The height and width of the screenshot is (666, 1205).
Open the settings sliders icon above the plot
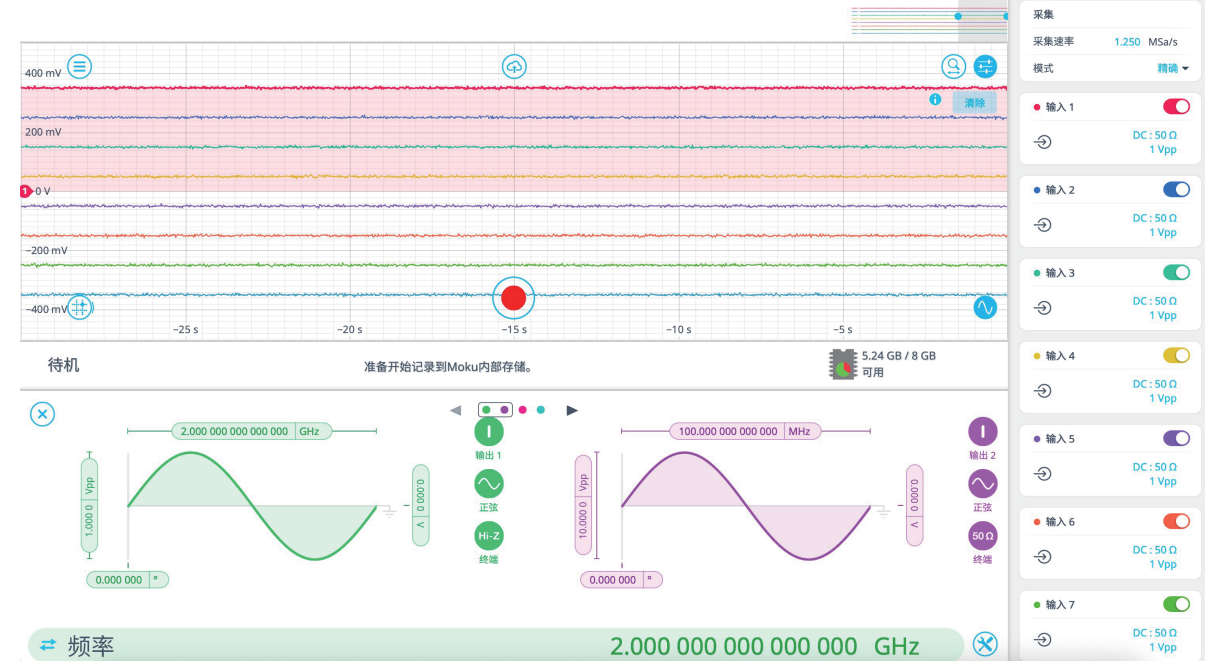tap(986, 67)
